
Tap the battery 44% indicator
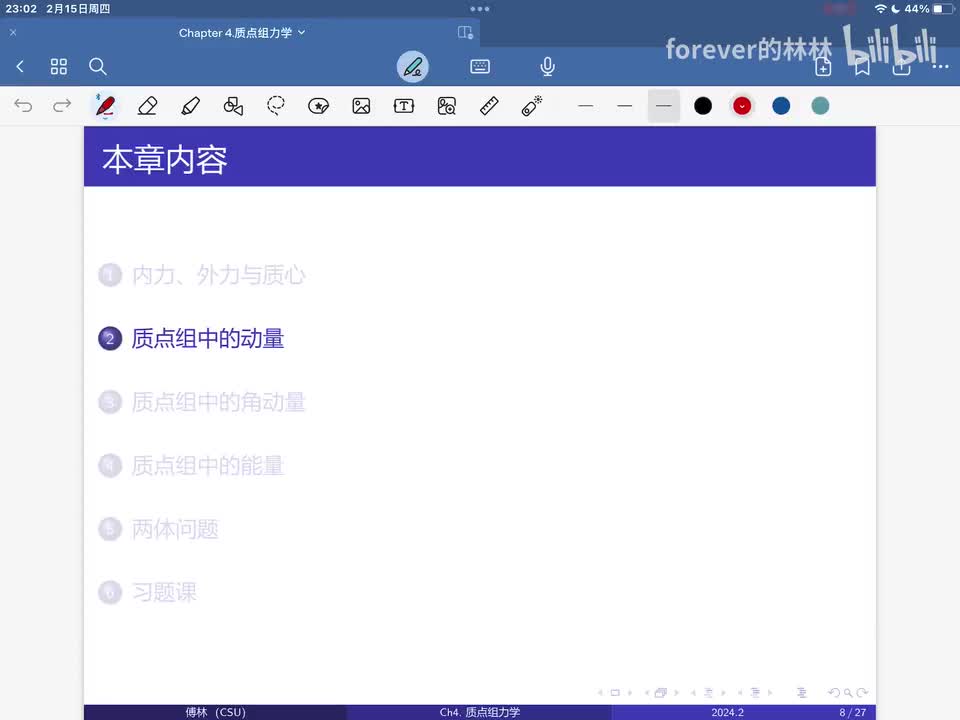click(x=929, y=9)
